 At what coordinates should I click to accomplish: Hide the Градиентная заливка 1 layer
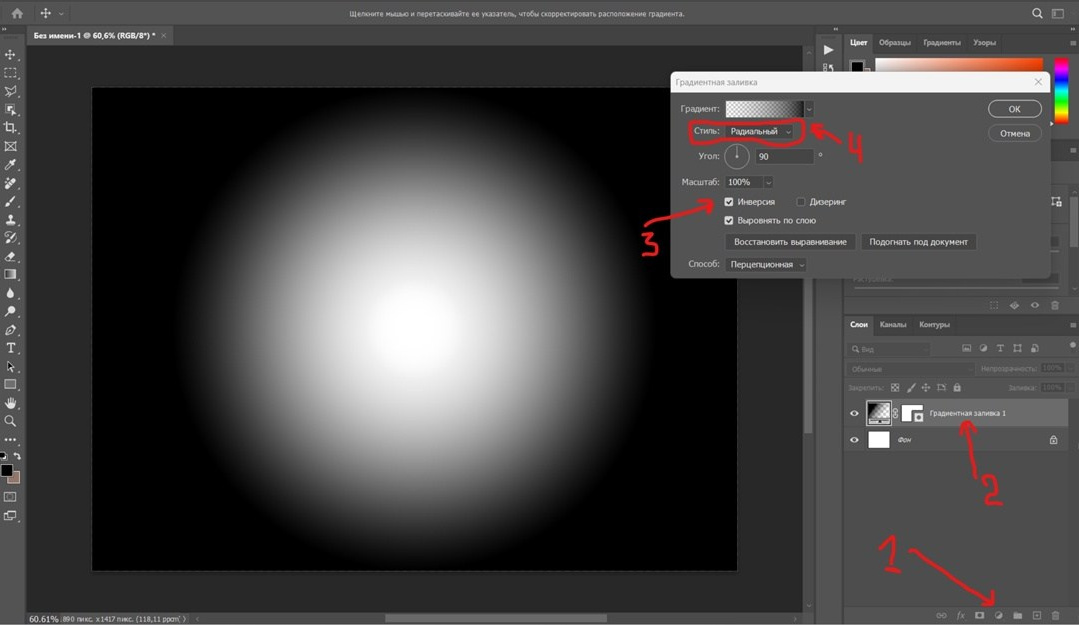854,413
